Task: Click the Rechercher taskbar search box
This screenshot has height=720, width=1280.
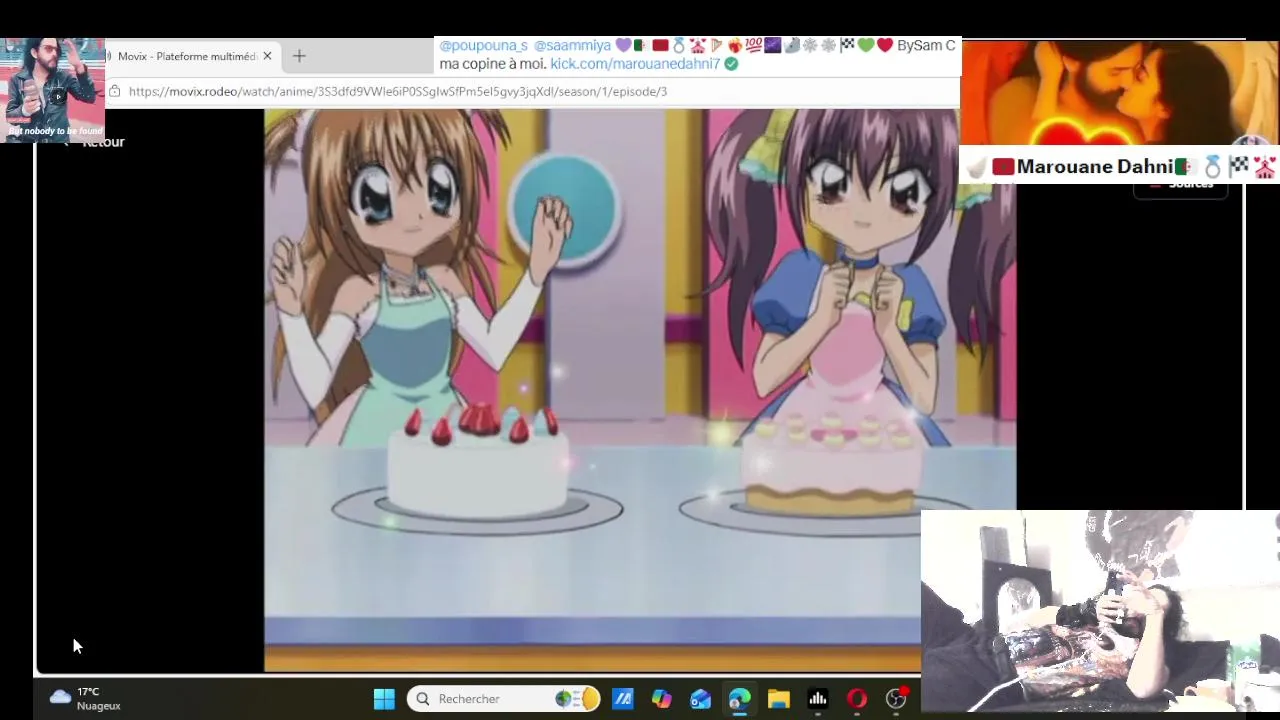Action: pyautogui.click(x=505, y=699)
